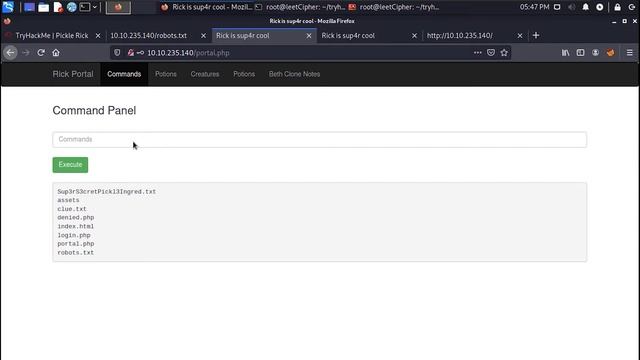
Task: Switch to second Rick is sup4r cool tab
Action: tap(348, 36)
